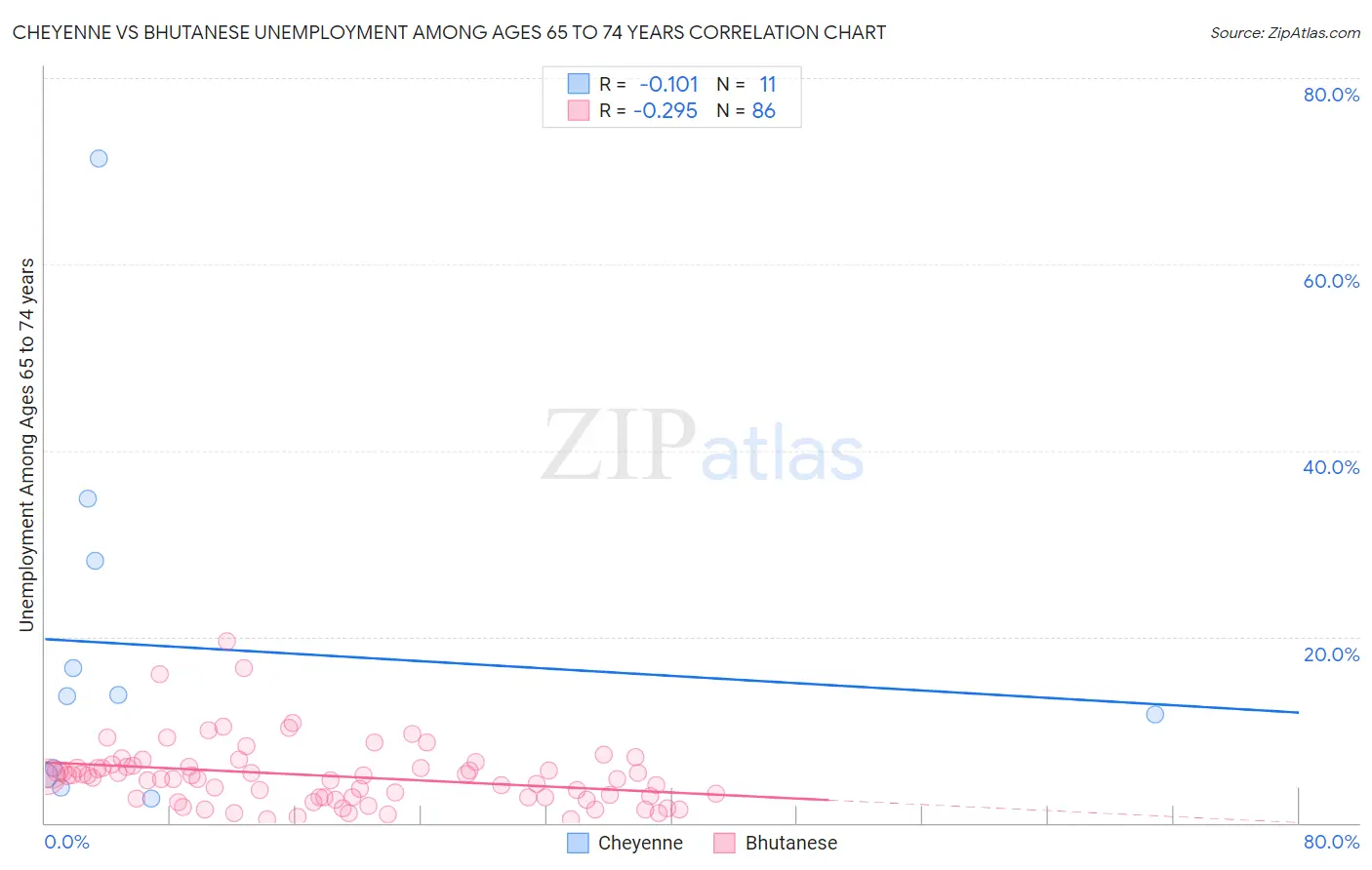Pick the Cheyenne data point near 28%
Screen dimensions: 1372x870
(x=95, y=561)
